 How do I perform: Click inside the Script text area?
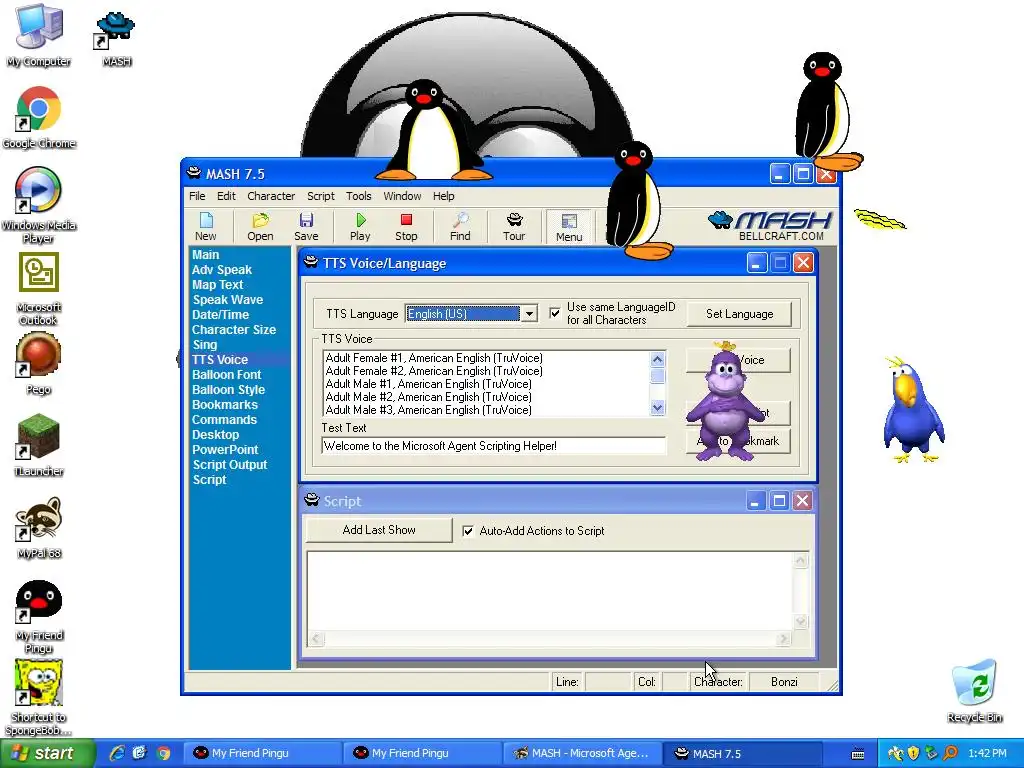(550, 591)
